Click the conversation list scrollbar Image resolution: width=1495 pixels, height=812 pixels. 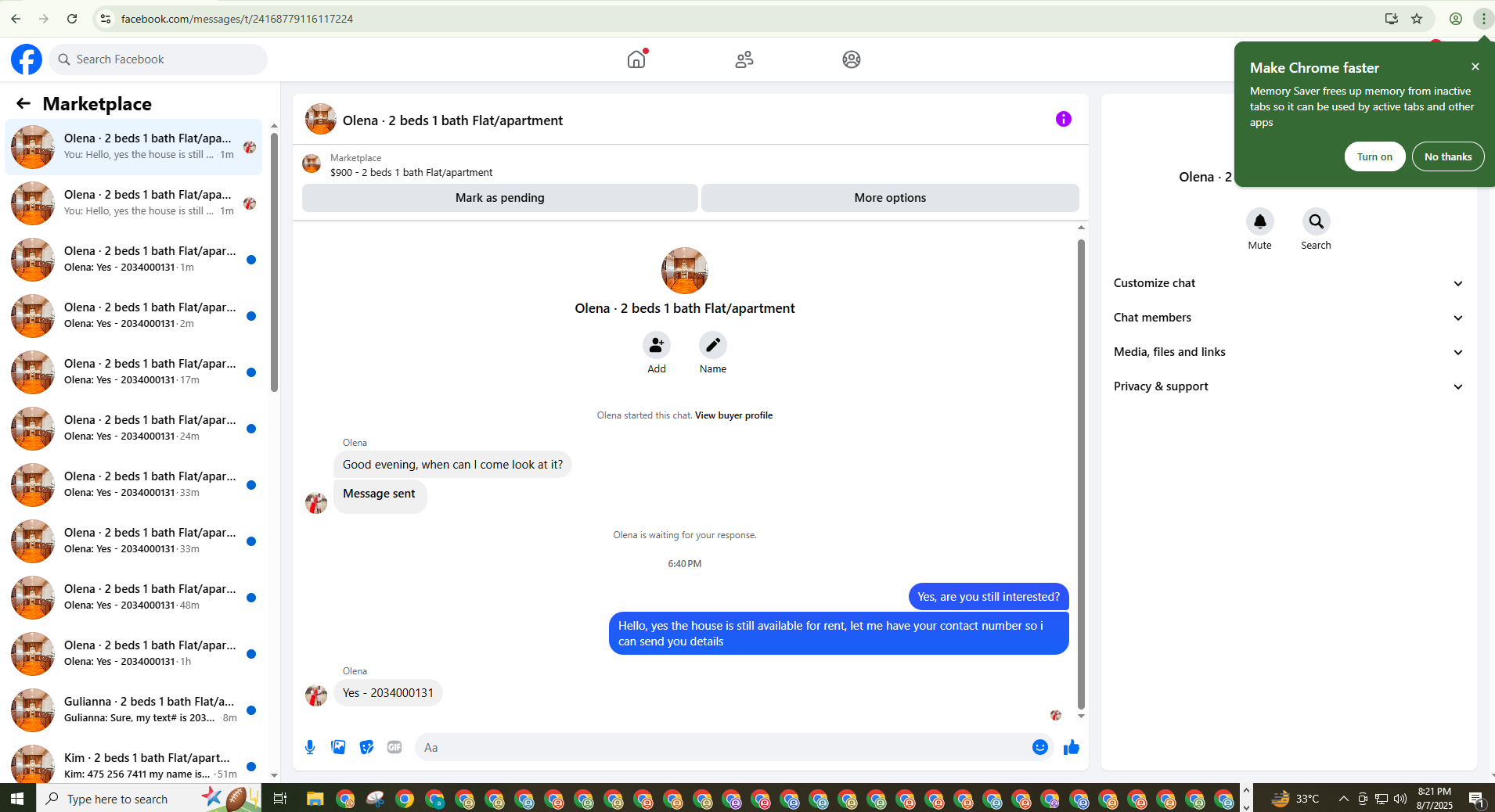click(274, 262)
